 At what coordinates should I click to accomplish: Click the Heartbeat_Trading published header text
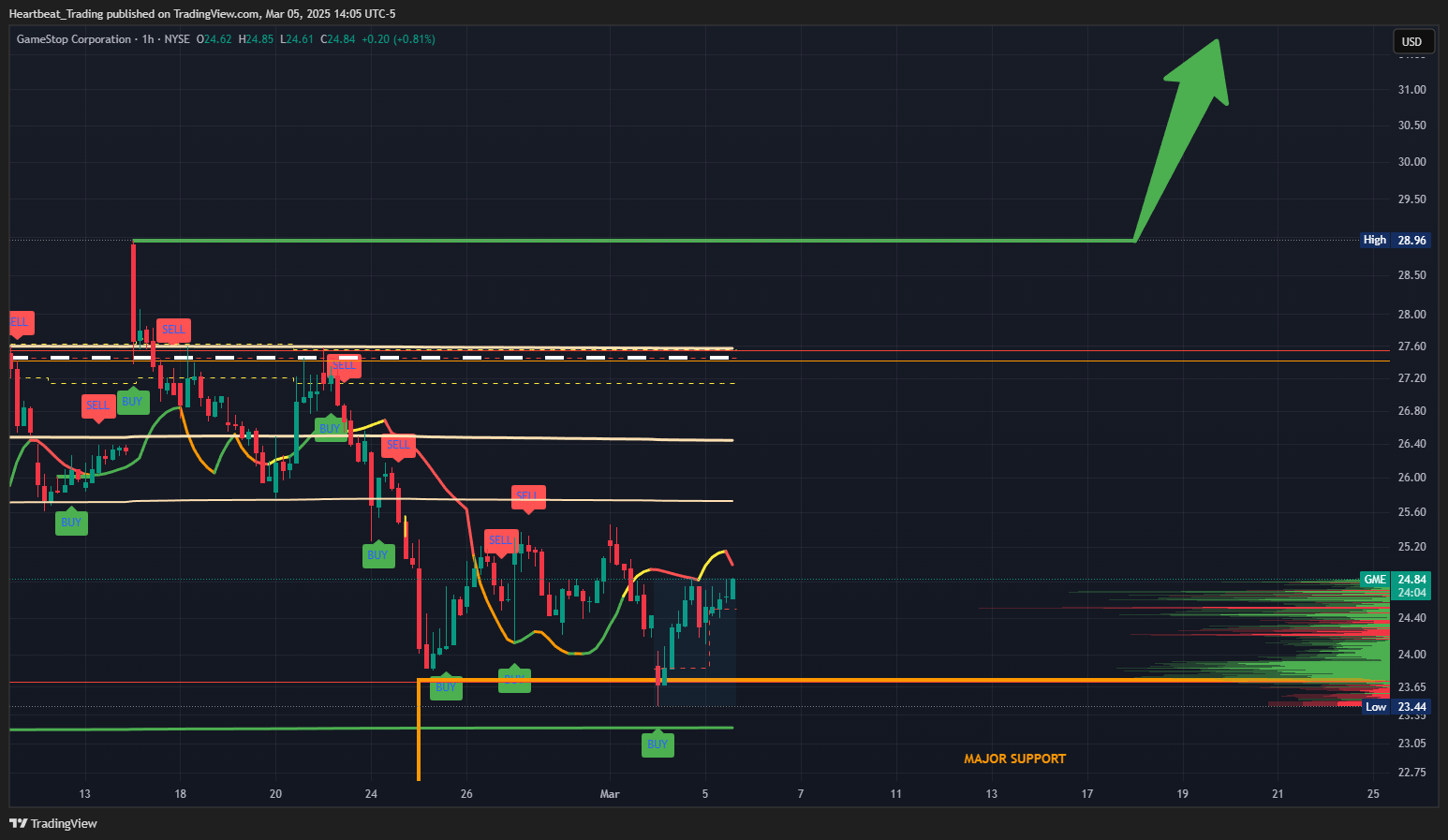pos(202,14)
